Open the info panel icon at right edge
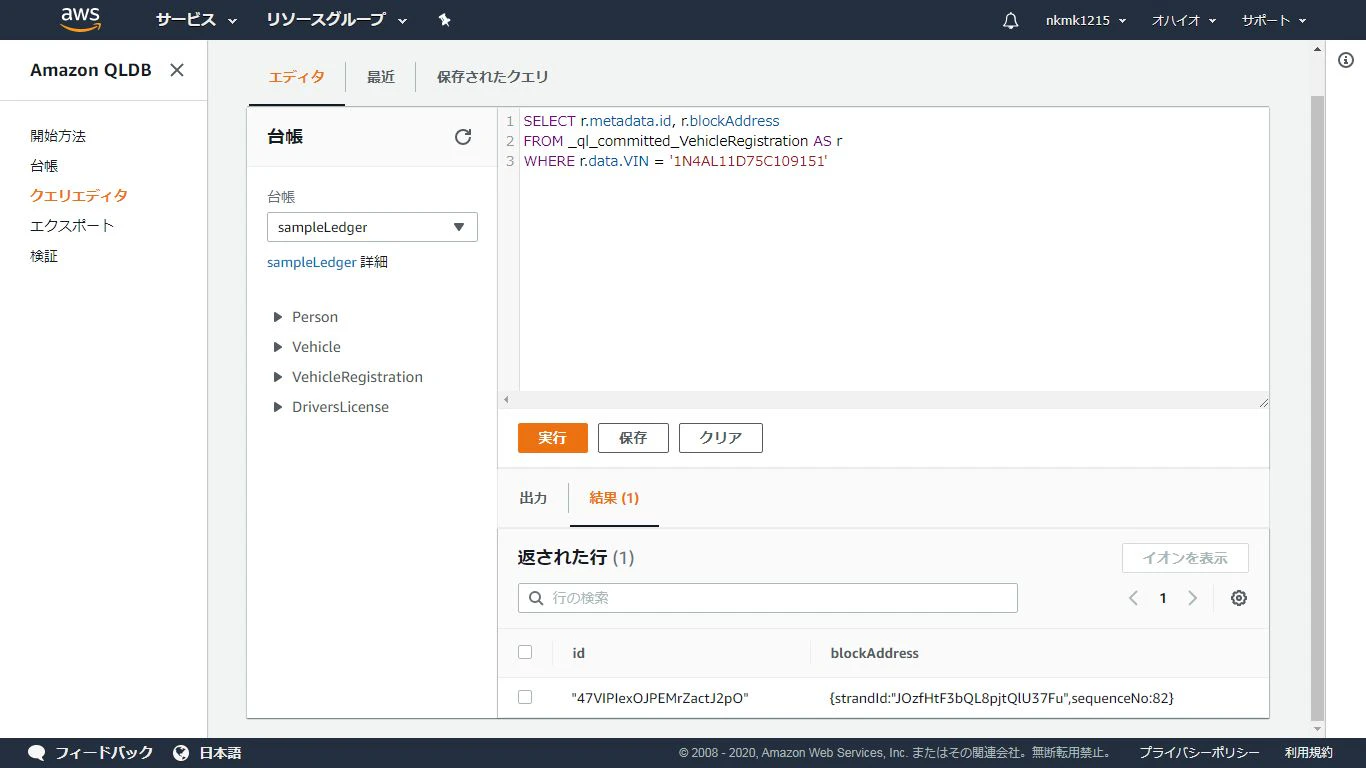This screenshot has height=768, width=1366. pyautogui.click(x=1345, y=60)
